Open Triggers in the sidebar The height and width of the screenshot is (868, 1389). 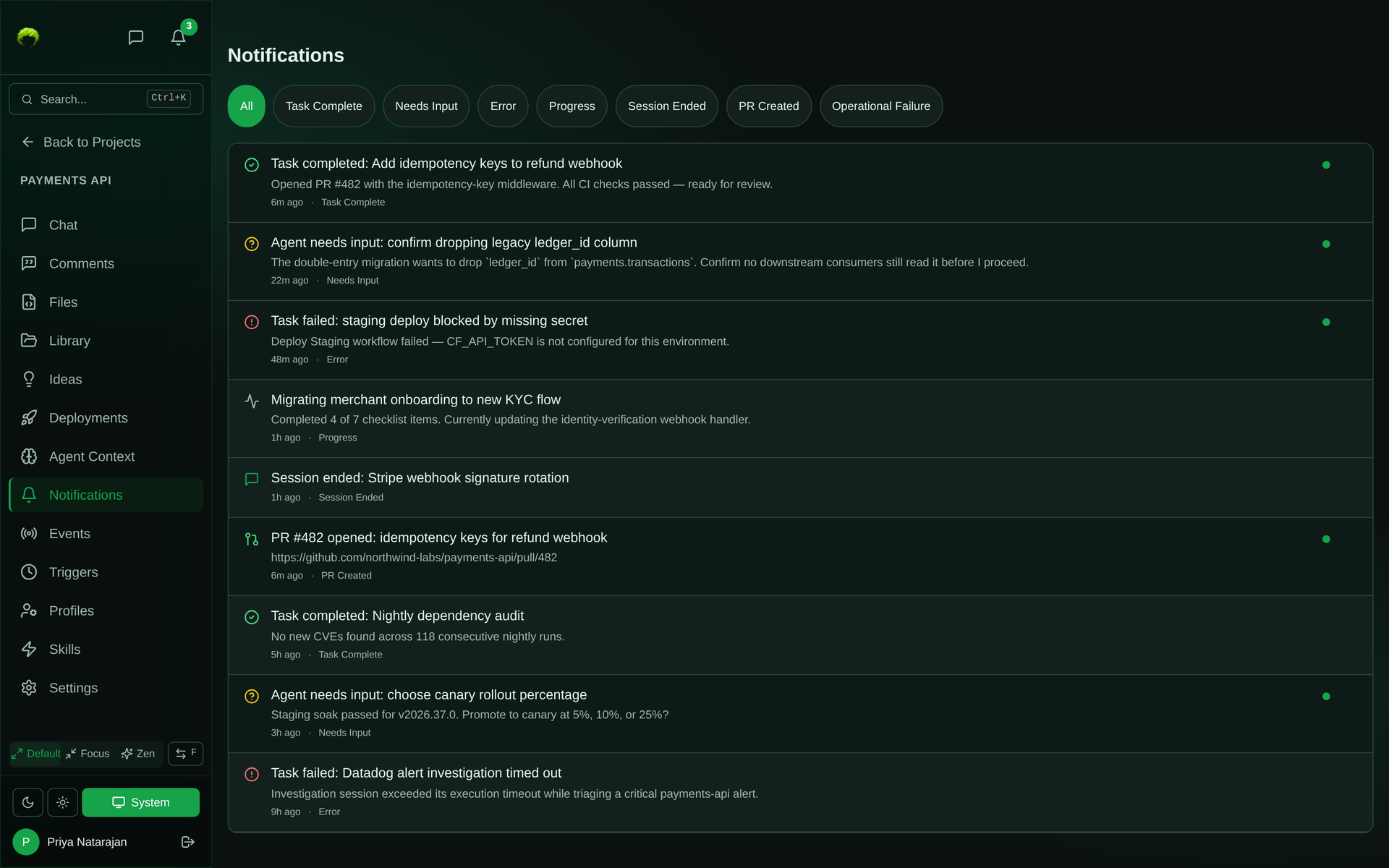pos(106,572)
